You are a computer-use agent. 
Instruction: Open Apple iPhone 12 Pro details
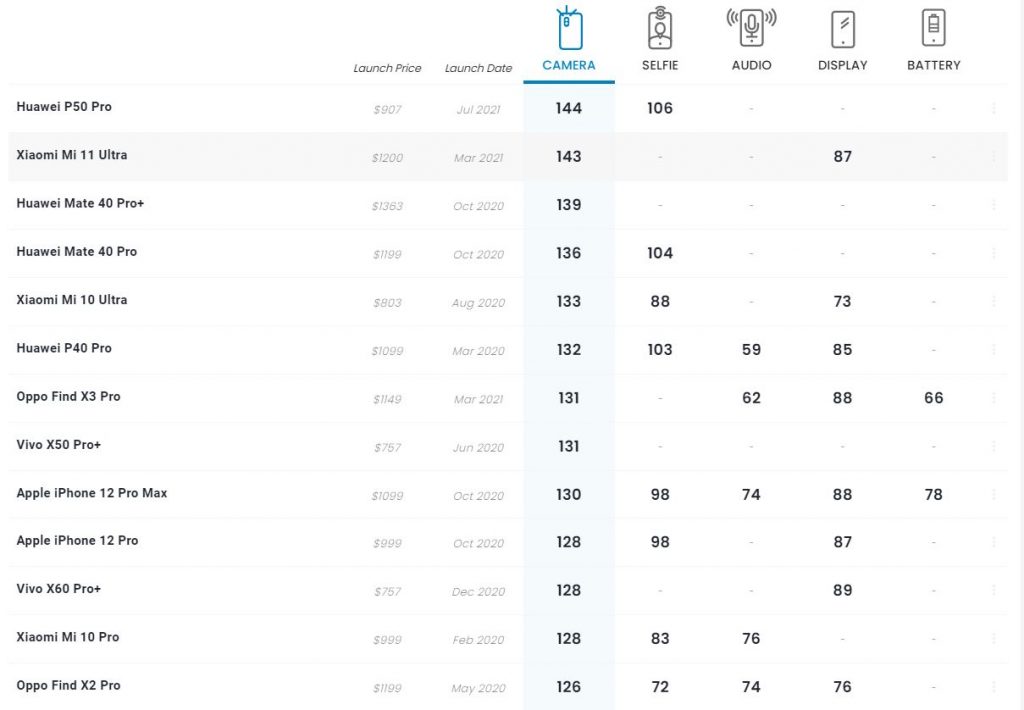[x=77, y=541]
